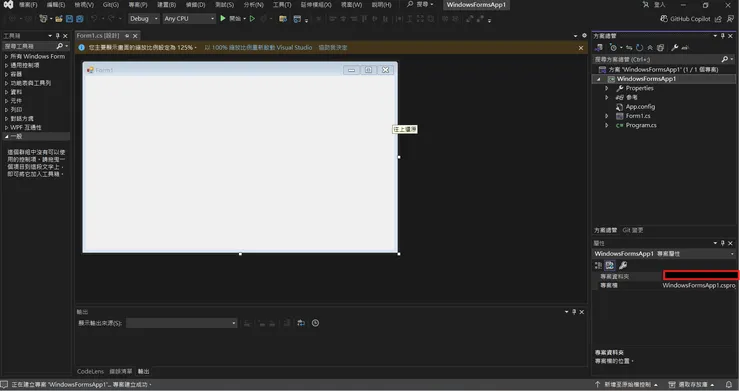This screenshot has height=391, width=740.
Task: Click Output panel clock timestamp icon
Action: coord(315,323)
